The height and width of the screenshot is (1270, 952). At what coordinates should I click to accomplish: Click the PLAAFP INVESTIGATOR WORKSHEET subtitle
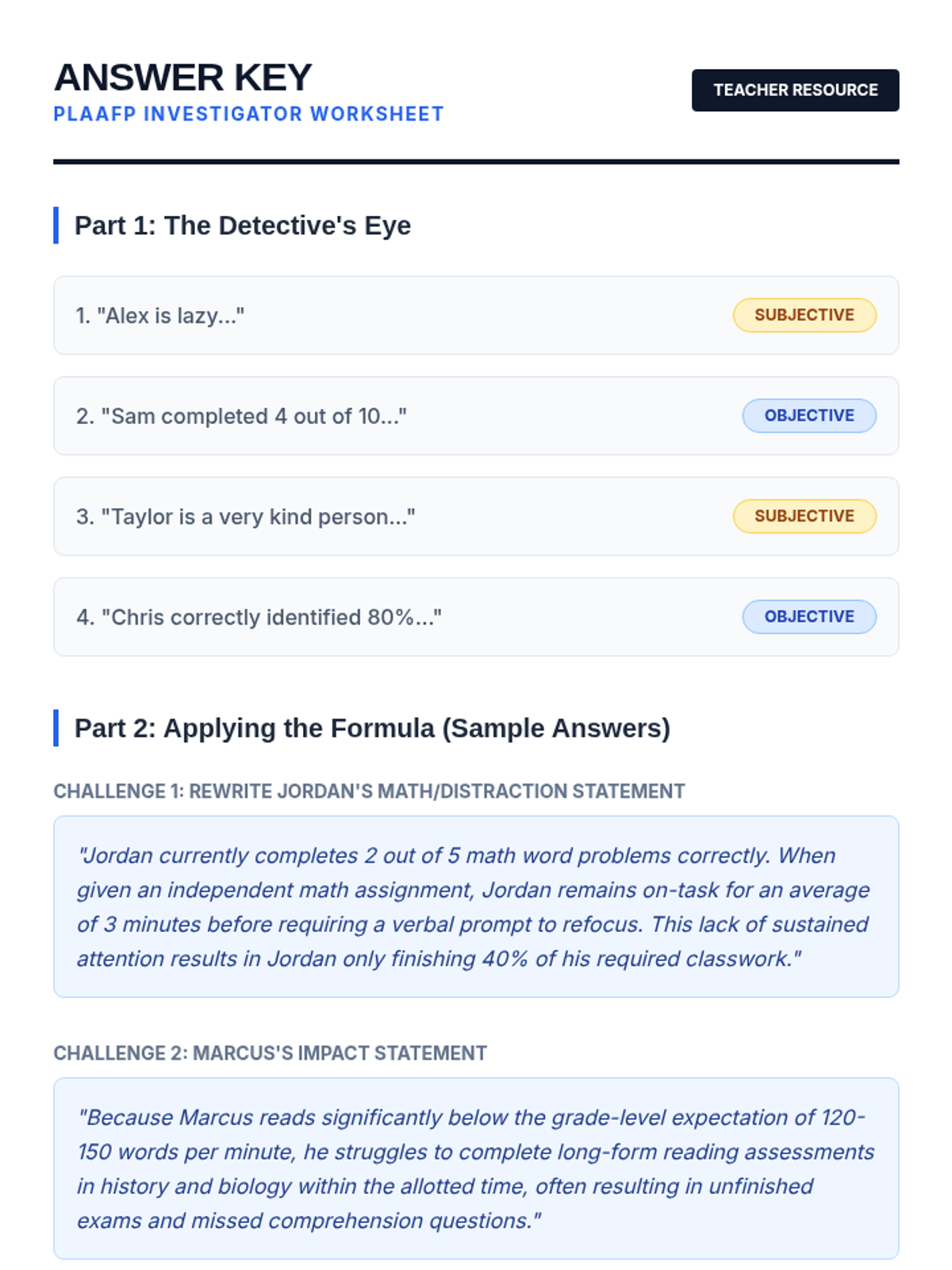248,114
